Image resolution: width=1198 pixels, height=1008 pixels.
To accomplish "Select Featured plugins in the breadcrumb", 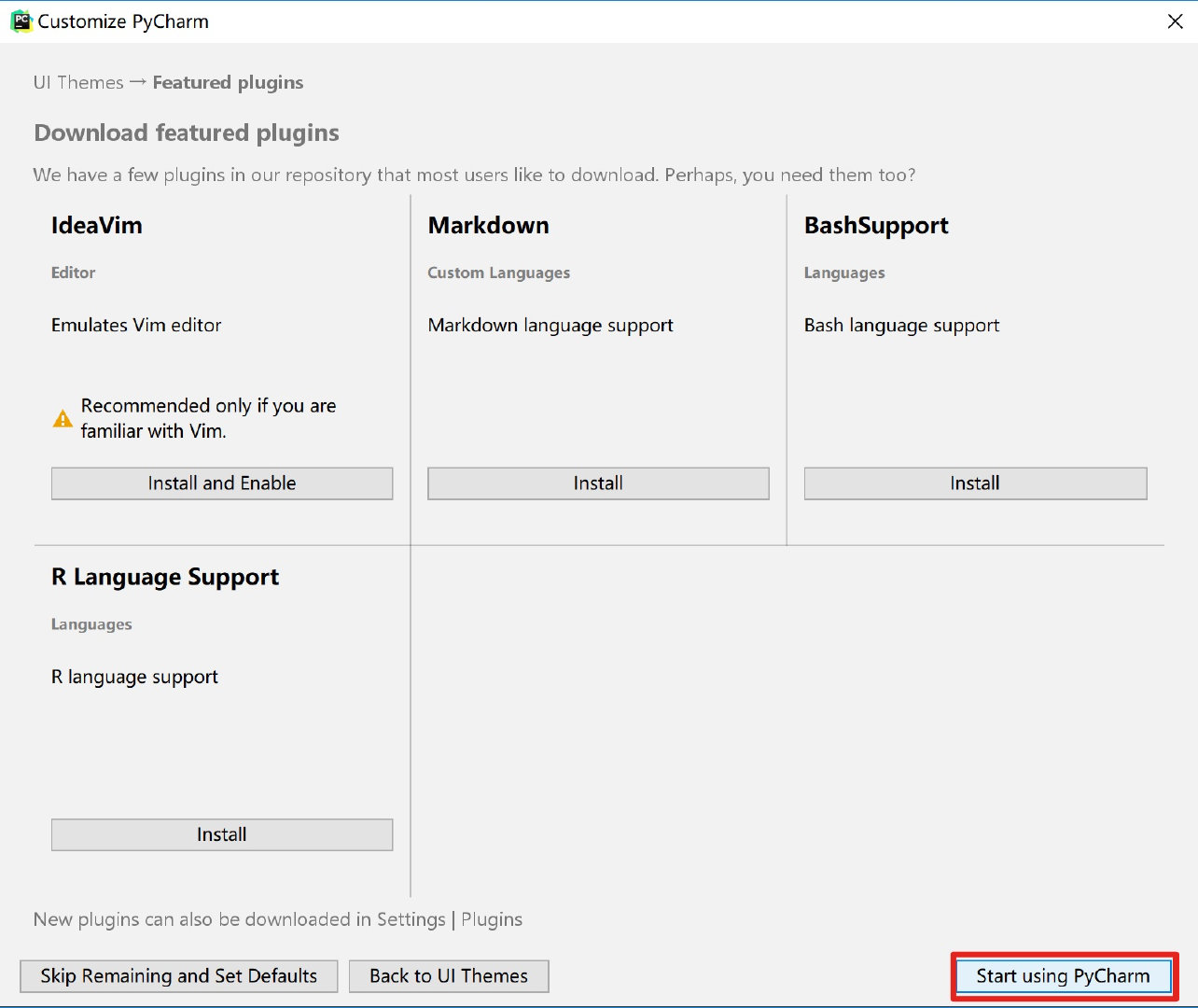I will 229,82.
